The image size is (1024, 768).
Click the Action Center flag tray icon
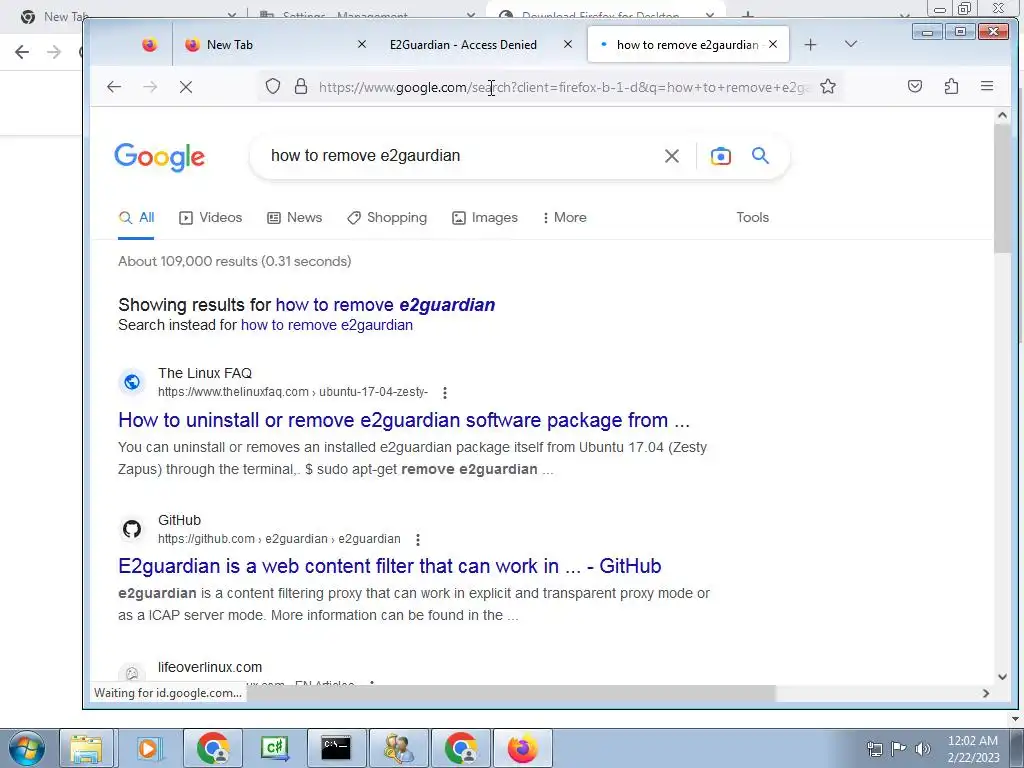(x=899, y=748)
